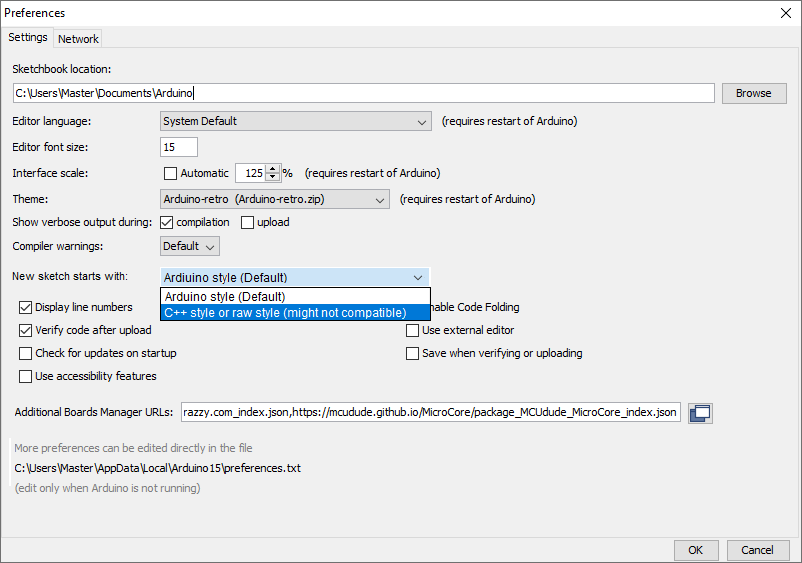Open the Compiler warnings dropdown

[x=190, y=246]
